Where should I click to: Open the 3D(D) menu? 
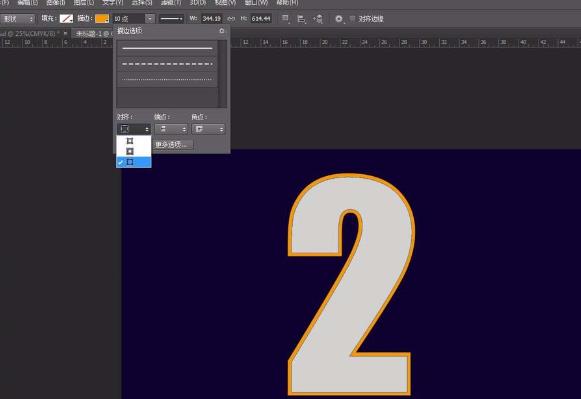(198, 3)
